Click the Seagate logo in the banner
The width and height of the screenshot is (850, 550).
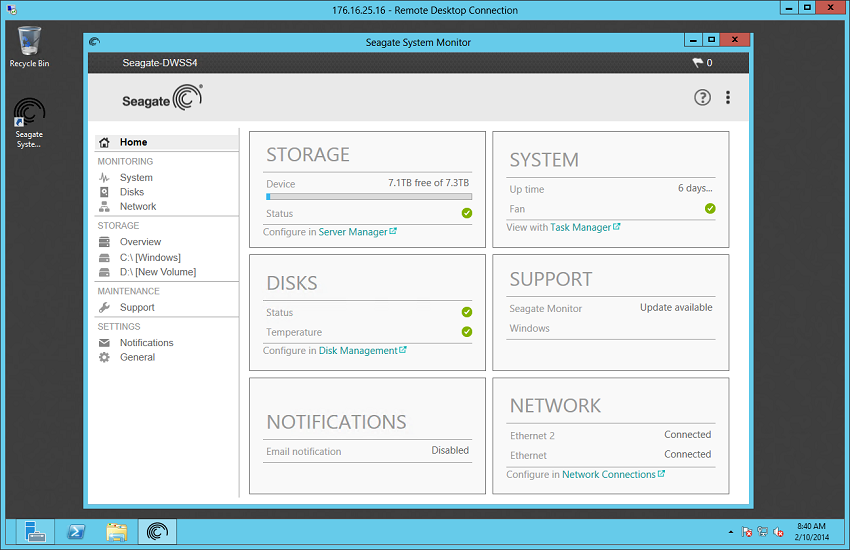pos(162,98)
